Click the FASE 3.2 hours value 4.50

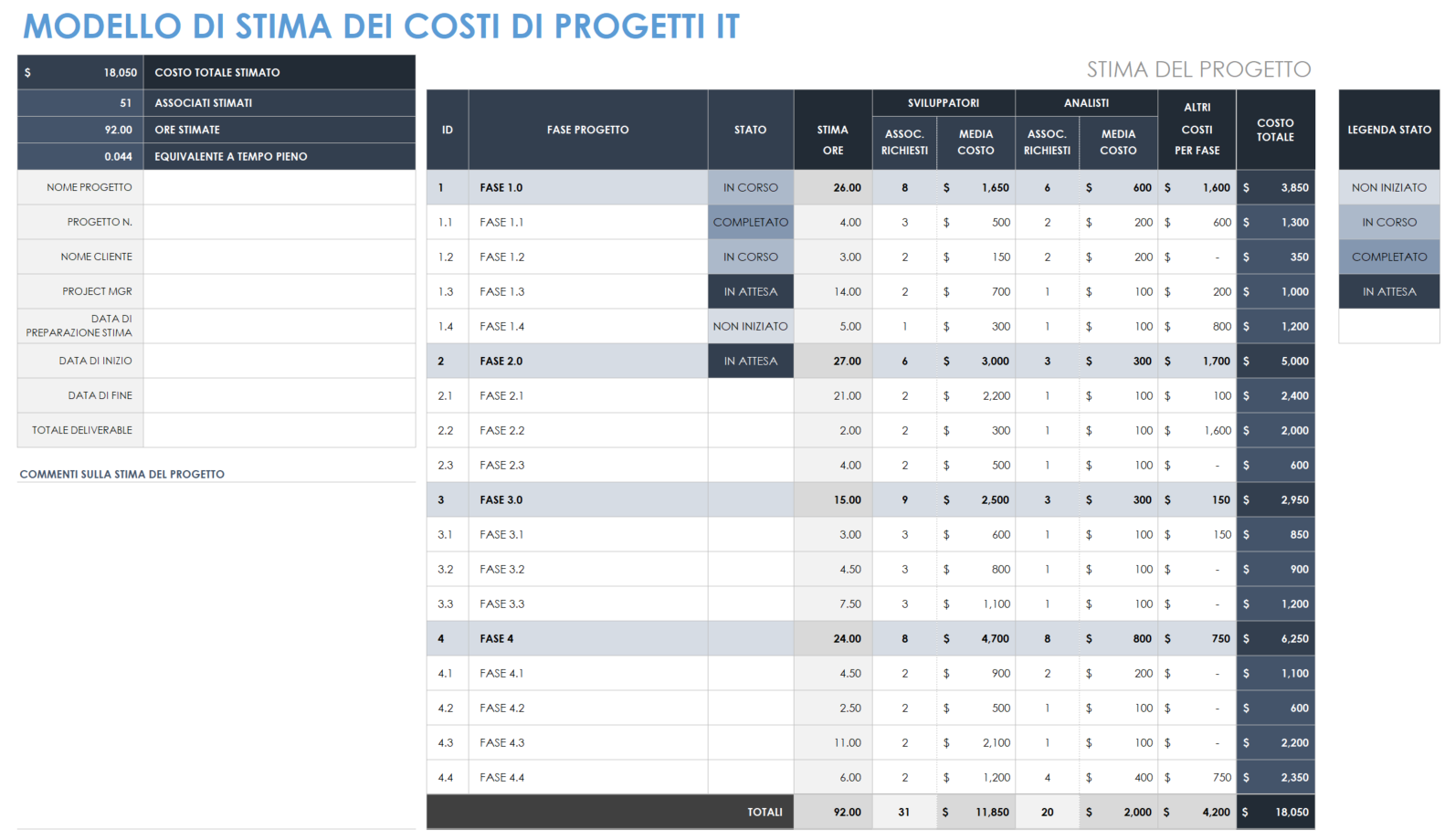pyautogui.click(x=849, y=569)
